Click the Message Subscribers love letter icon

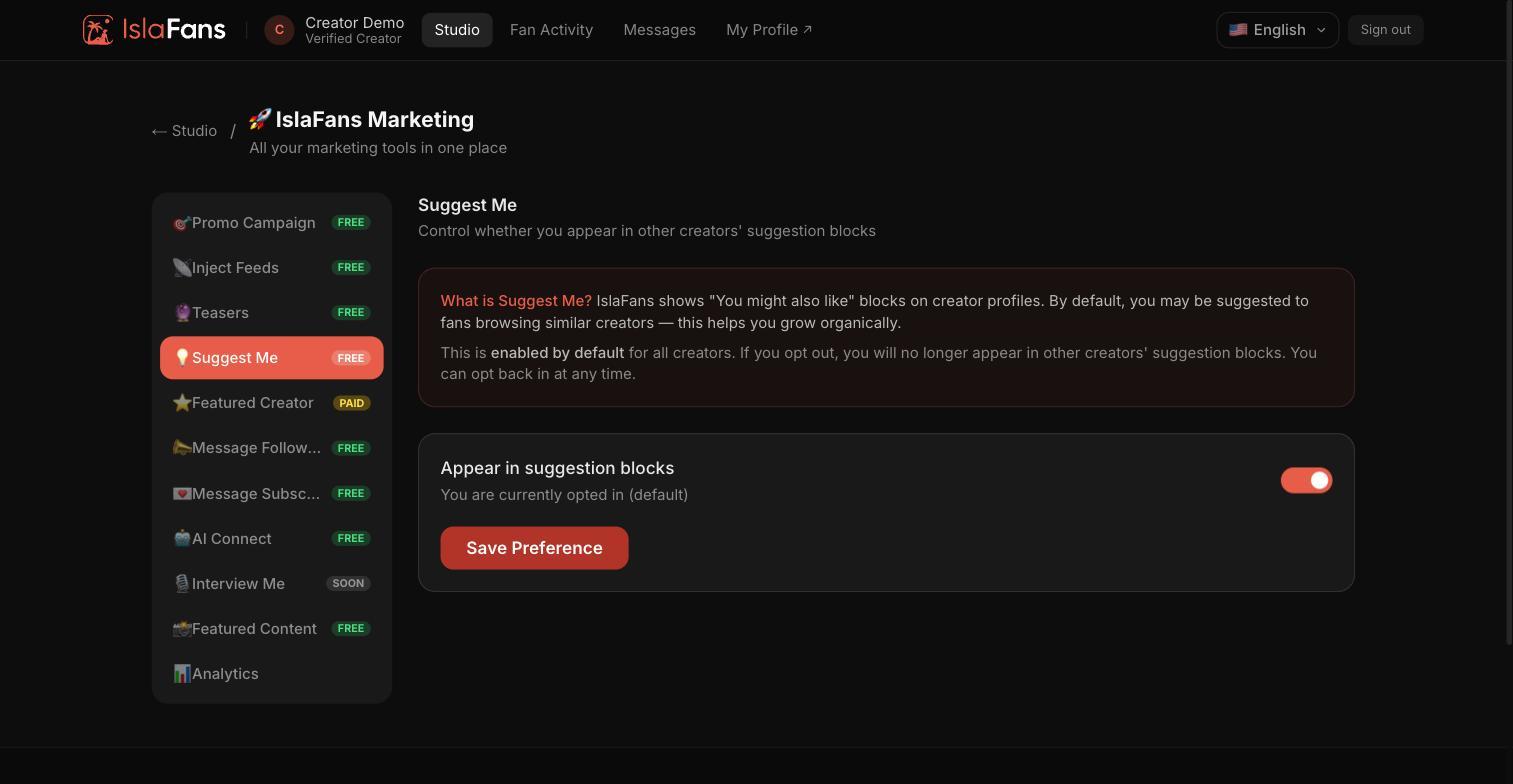[181, 494]
